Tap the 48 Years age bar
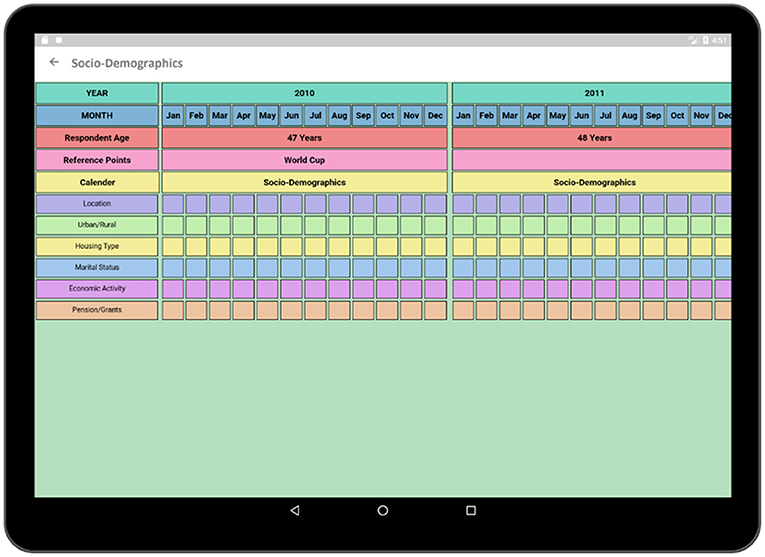The image size is (765, 557). [592, 138]
